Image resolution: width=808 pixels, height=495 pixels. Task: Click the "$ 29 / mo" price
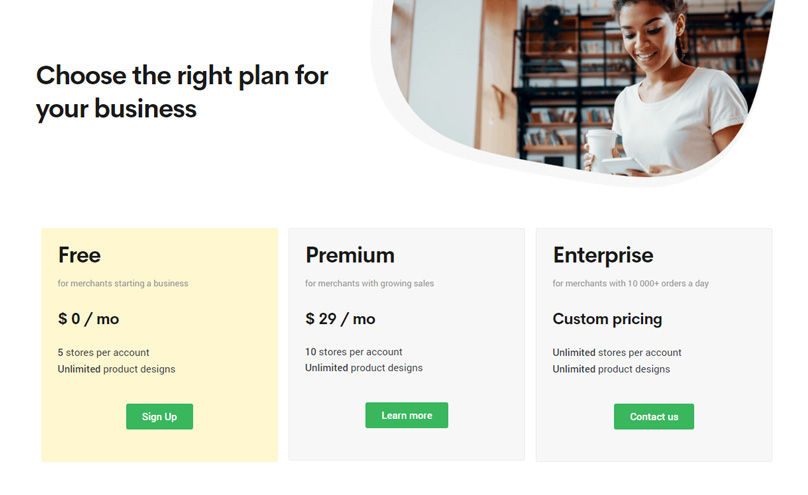[x=340, y=319]
